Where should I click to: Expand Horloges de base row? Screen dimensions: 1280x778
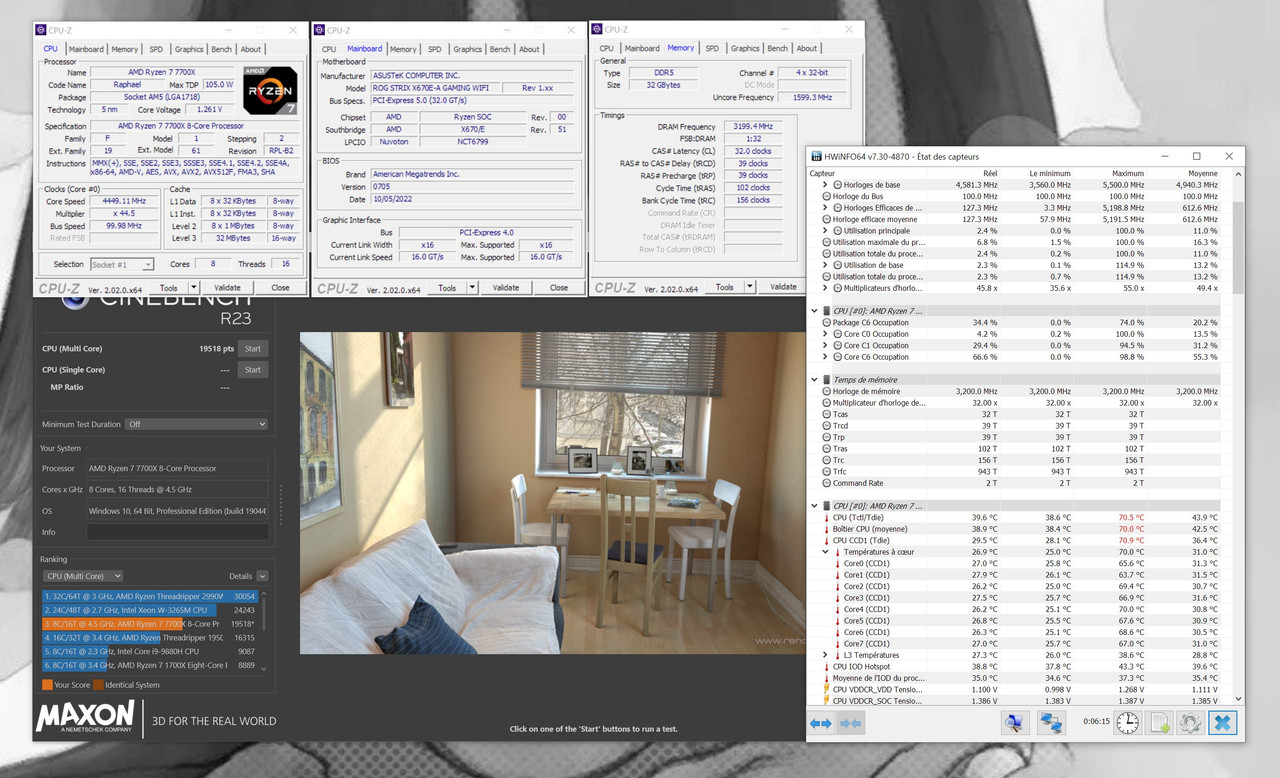pos(825,185)
